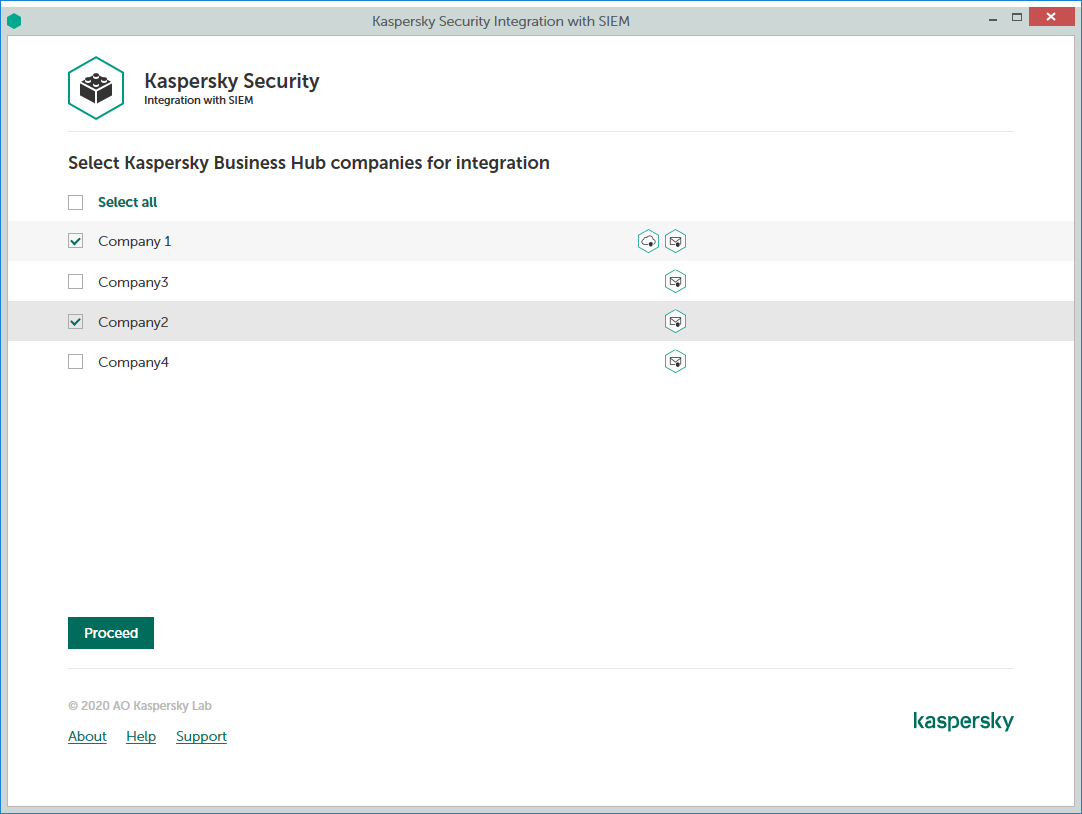The height and width of the screenshot is (814, 1082).
Task: Click the green app icon in title bar
Action: pyautogui.click(x=14, y=20)
